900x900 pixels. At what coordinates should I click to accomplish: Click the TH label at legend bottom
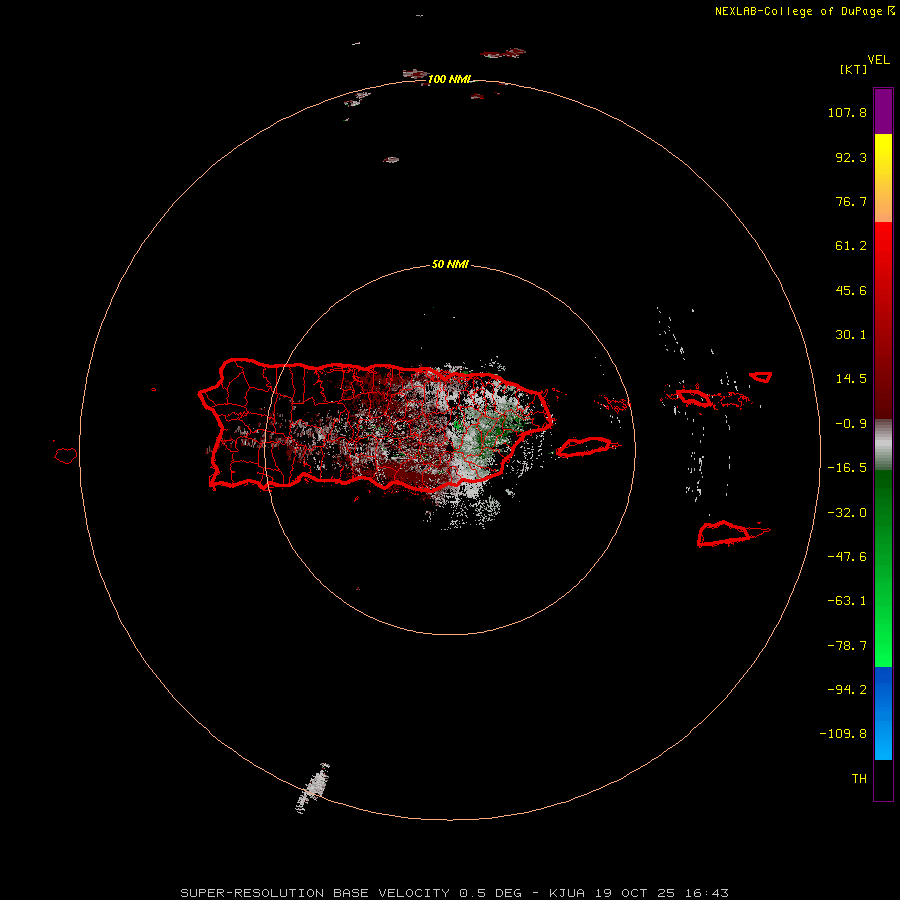click(x=859, y=779)
